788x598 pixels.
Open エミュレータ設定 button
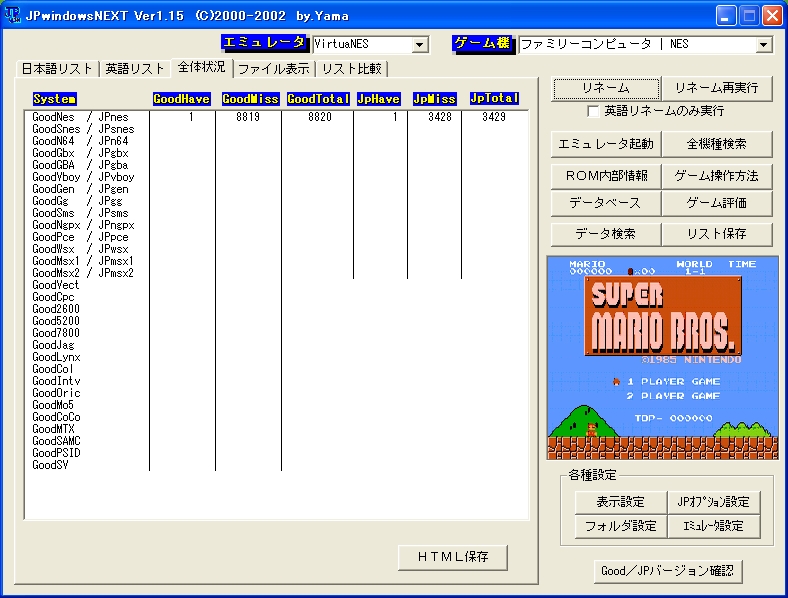713,526
